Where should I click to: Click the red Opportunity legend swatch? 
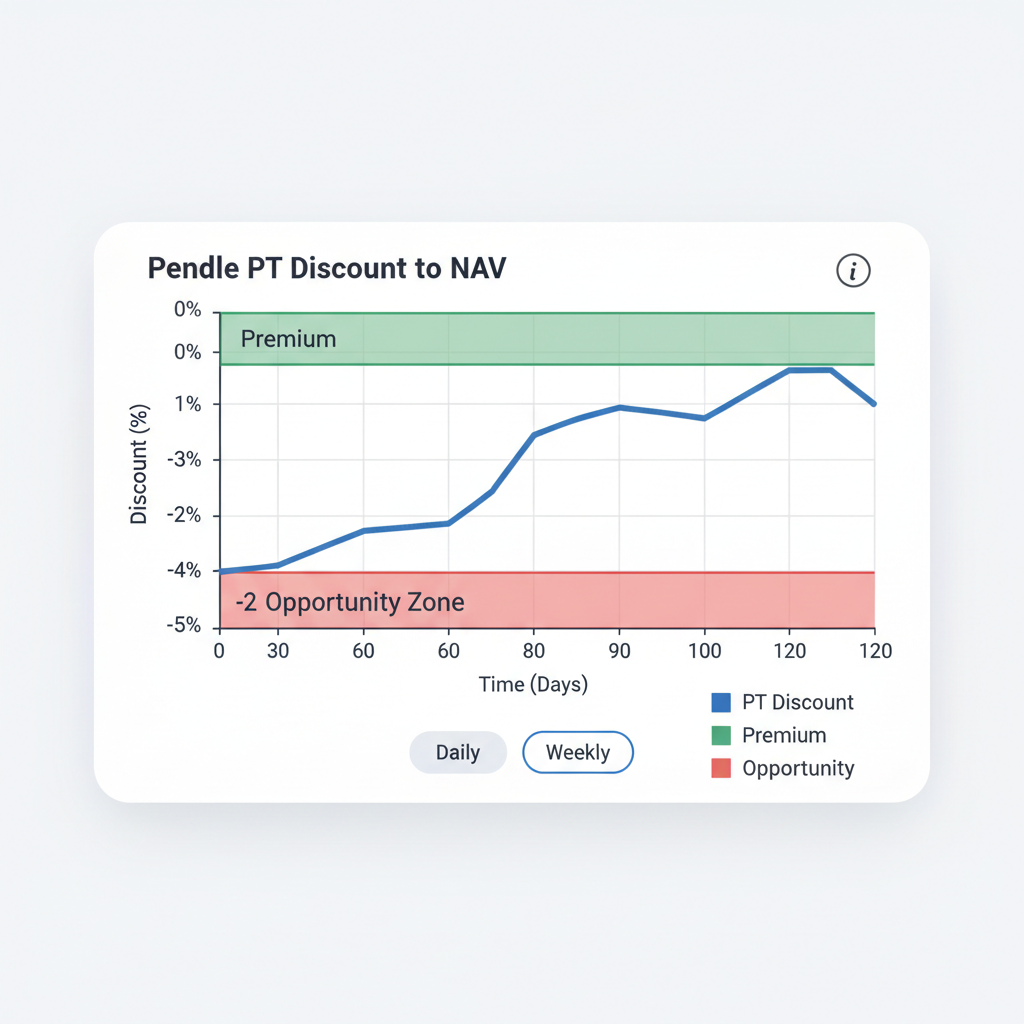pos(722,768)
